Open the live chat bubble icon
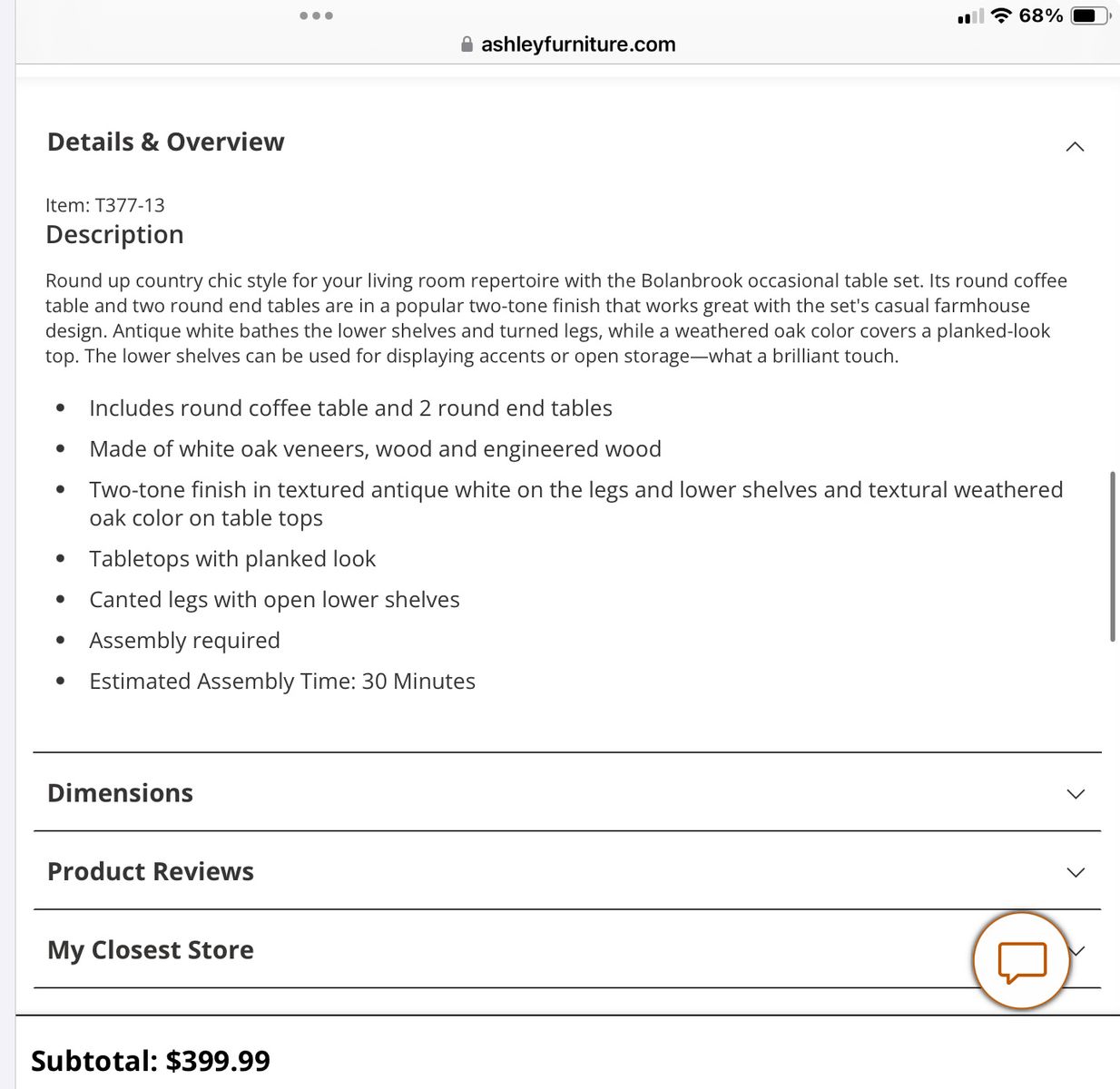The image size is (1120, 1089). point(1022,961)
